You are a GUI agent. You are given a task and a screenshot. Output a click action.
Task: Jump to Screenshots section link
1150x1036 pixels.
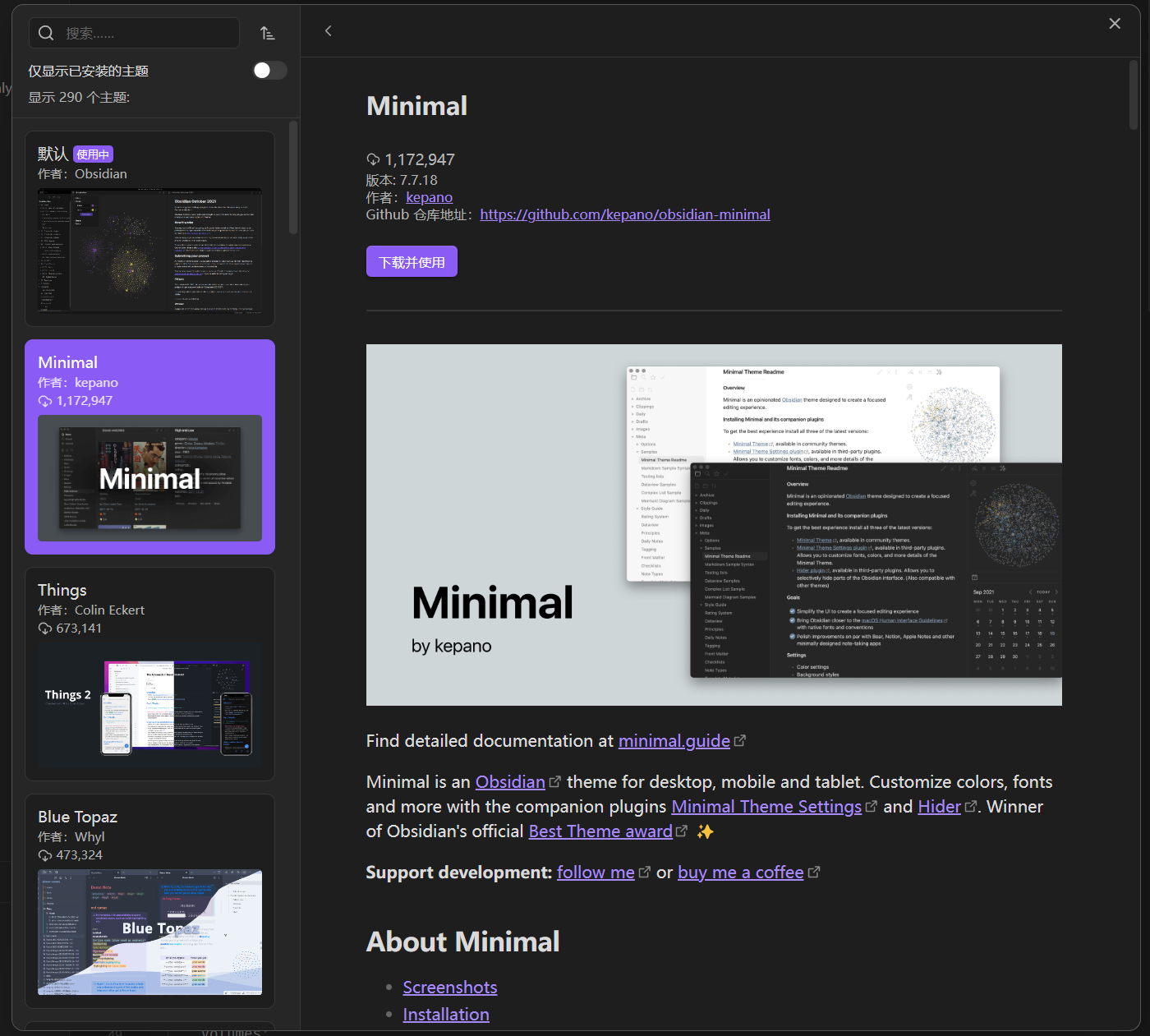[x=450, y=988]
